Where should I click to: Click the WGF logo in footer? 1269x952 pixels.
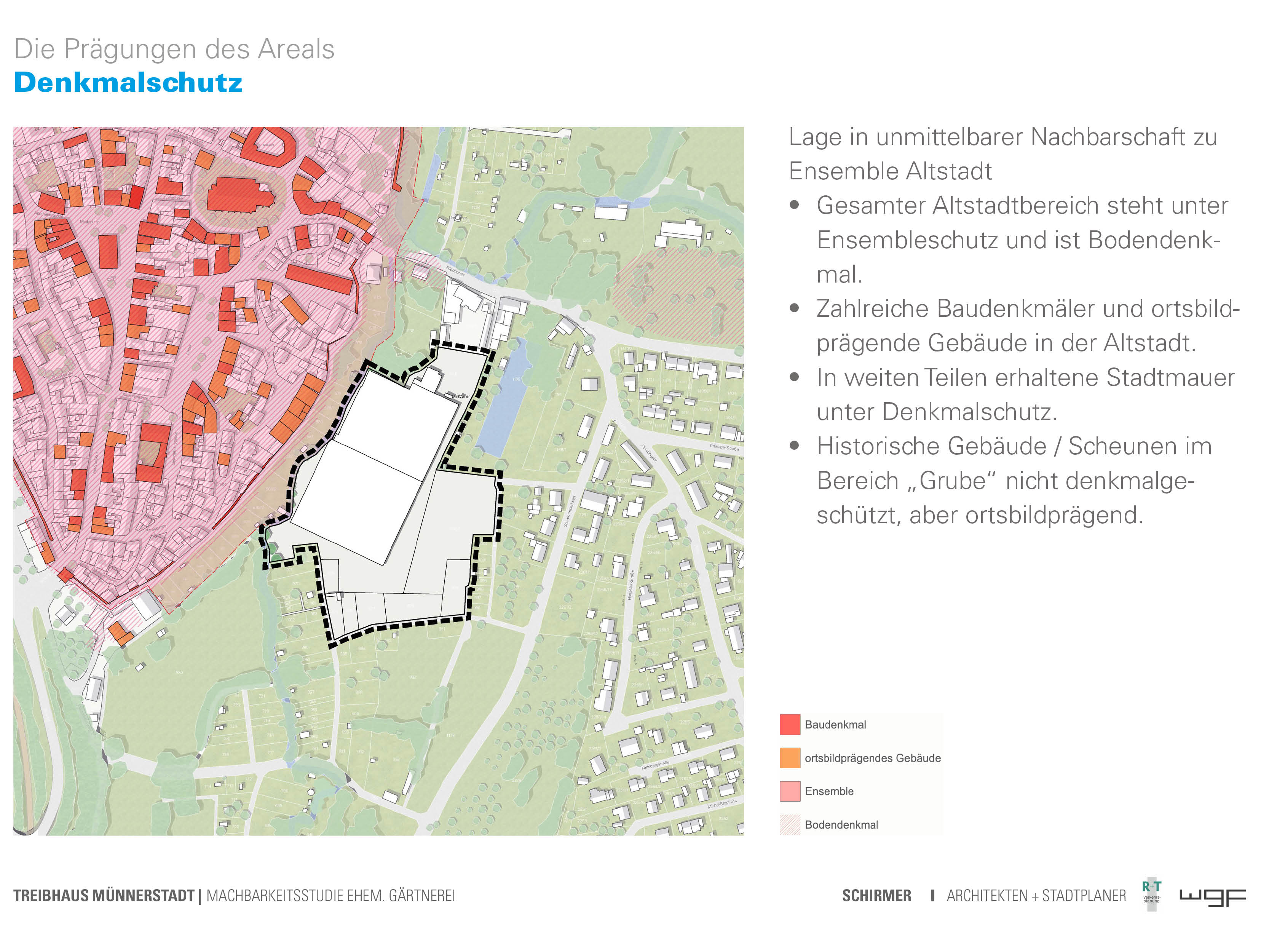click(1212, 898)
